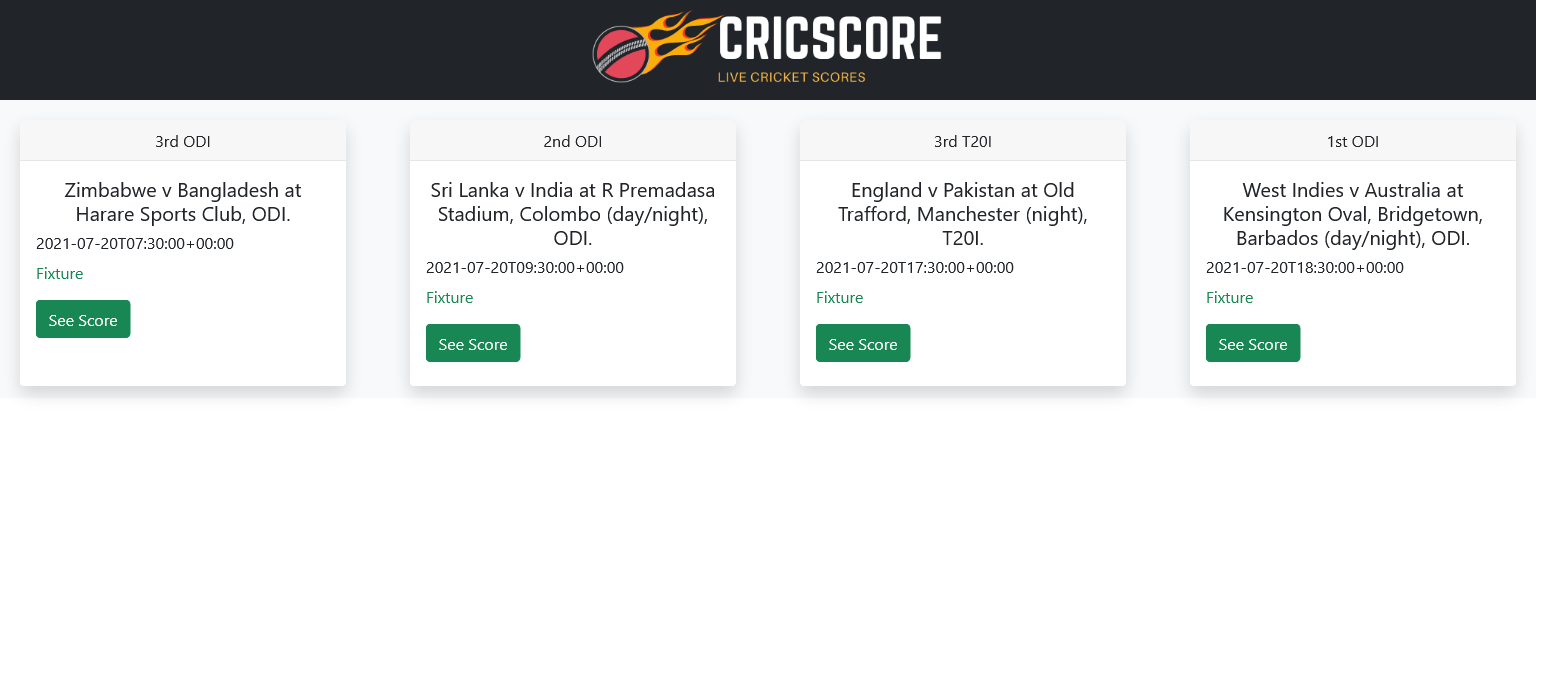This screenshot has height=694, width=1548.
Task: Click See Score for Zimbabwe v Bangladesh
Action: click(83, 319)
